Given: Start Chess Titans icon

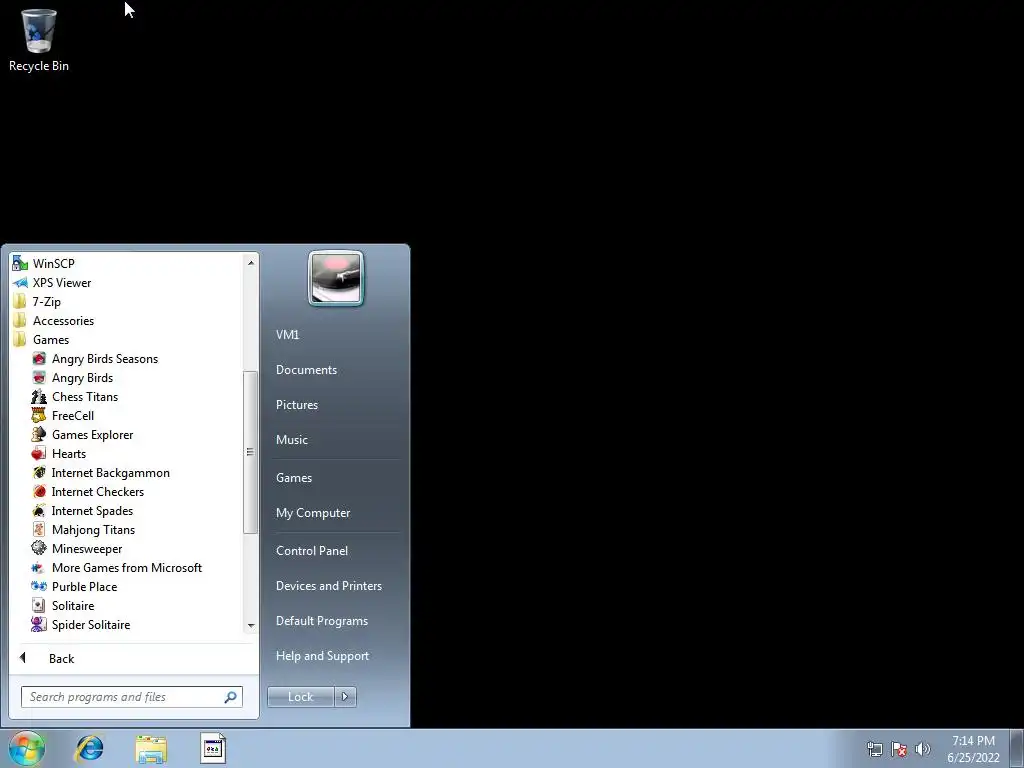Looking at the screenshot, I should click(x=39, y=396).
